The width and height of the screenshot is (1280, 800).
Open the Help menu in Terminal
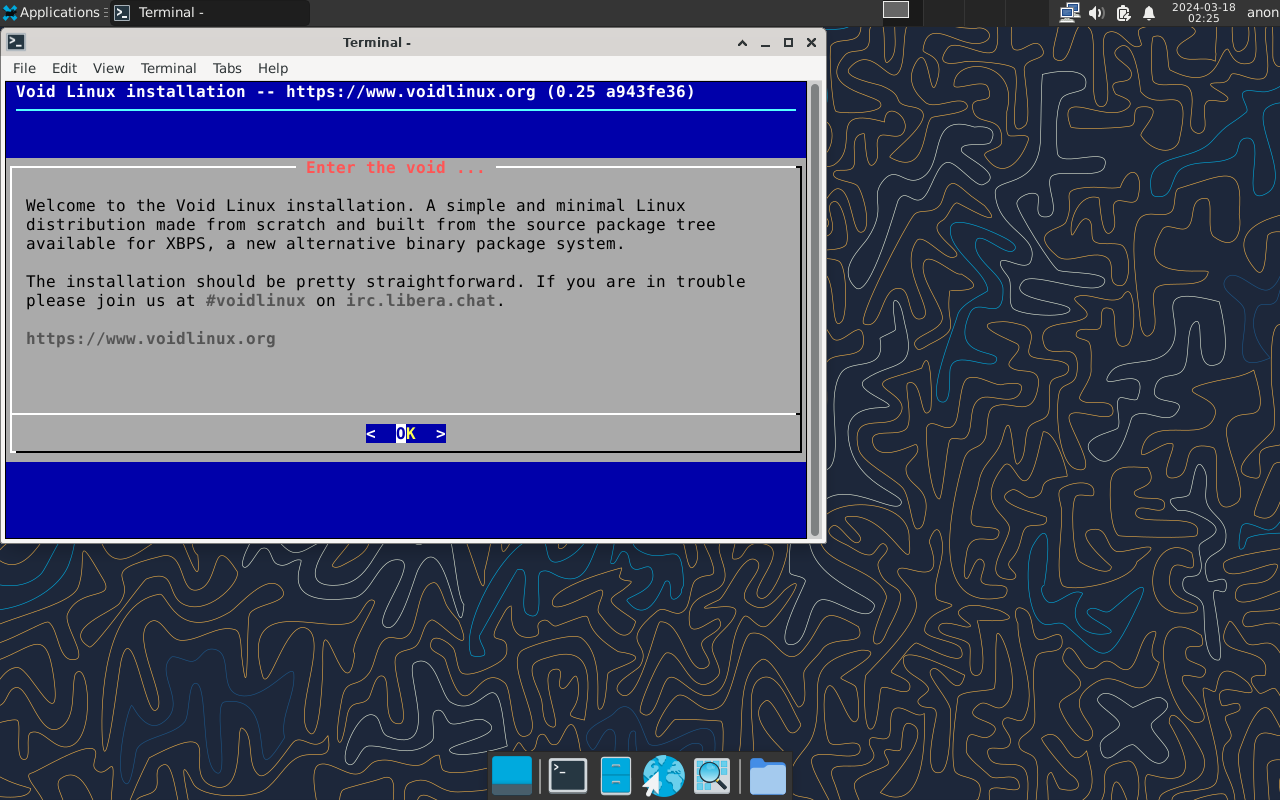[273, 68]
